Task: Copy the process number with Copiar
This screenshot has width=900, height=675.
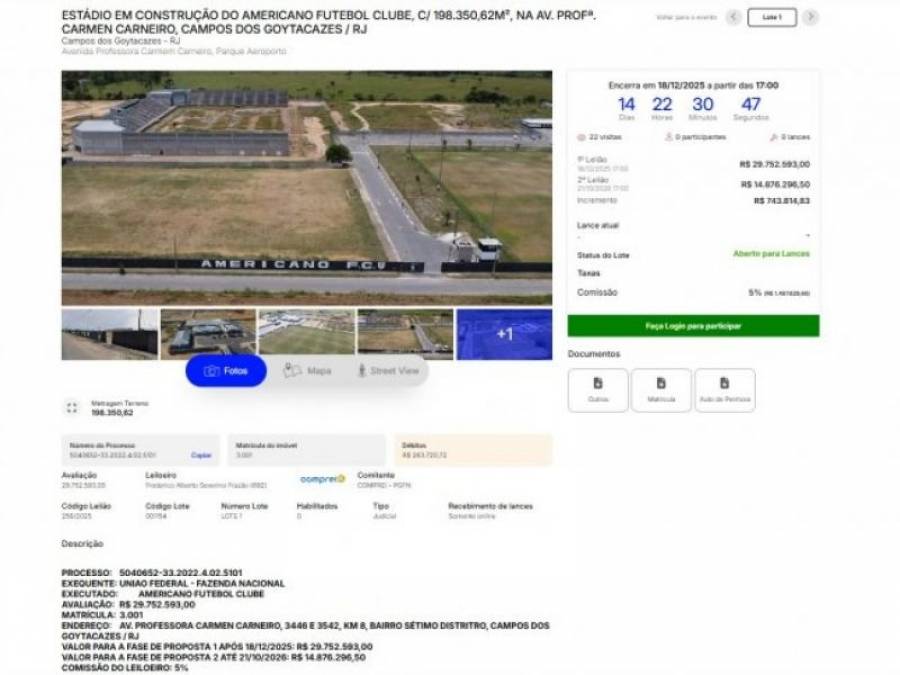Action: (201, 455)
